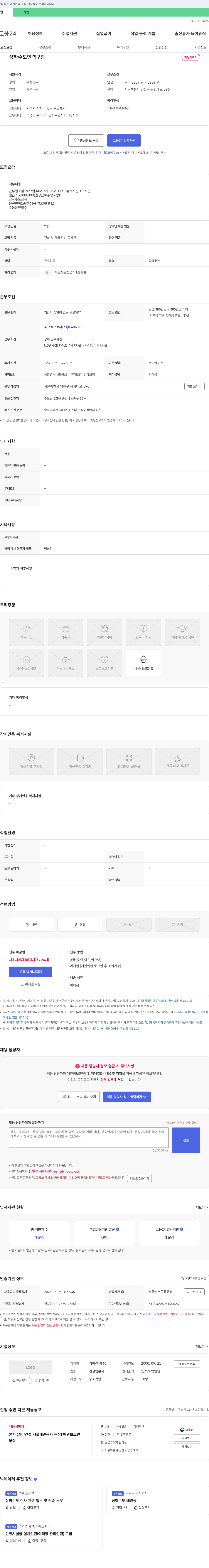Click the 자녀 학자금 지원 icon tile
The height and width of the screenshot is (1568, 209).
click(182, 632)
